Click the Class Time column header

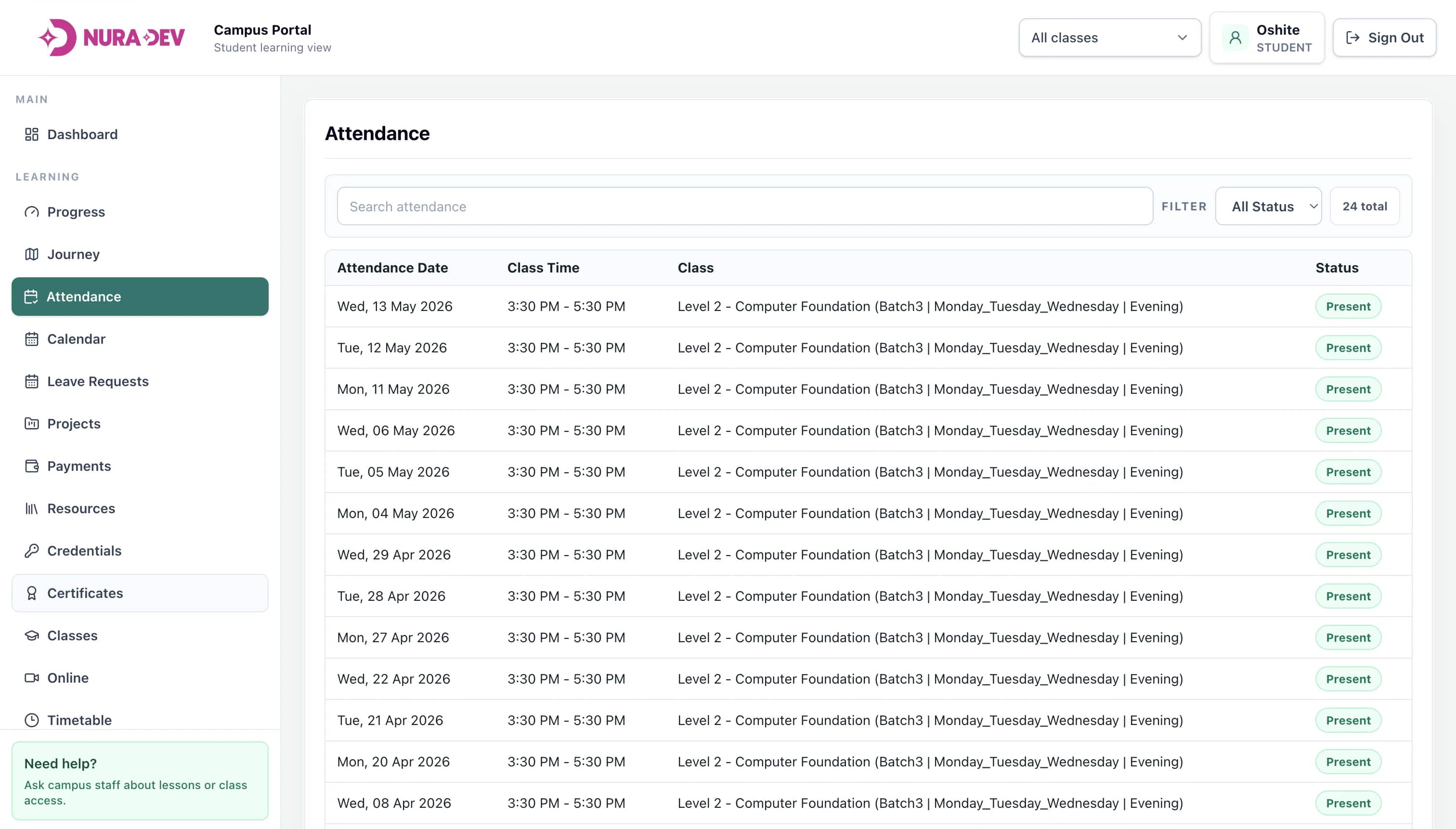[x=543, y=268]
